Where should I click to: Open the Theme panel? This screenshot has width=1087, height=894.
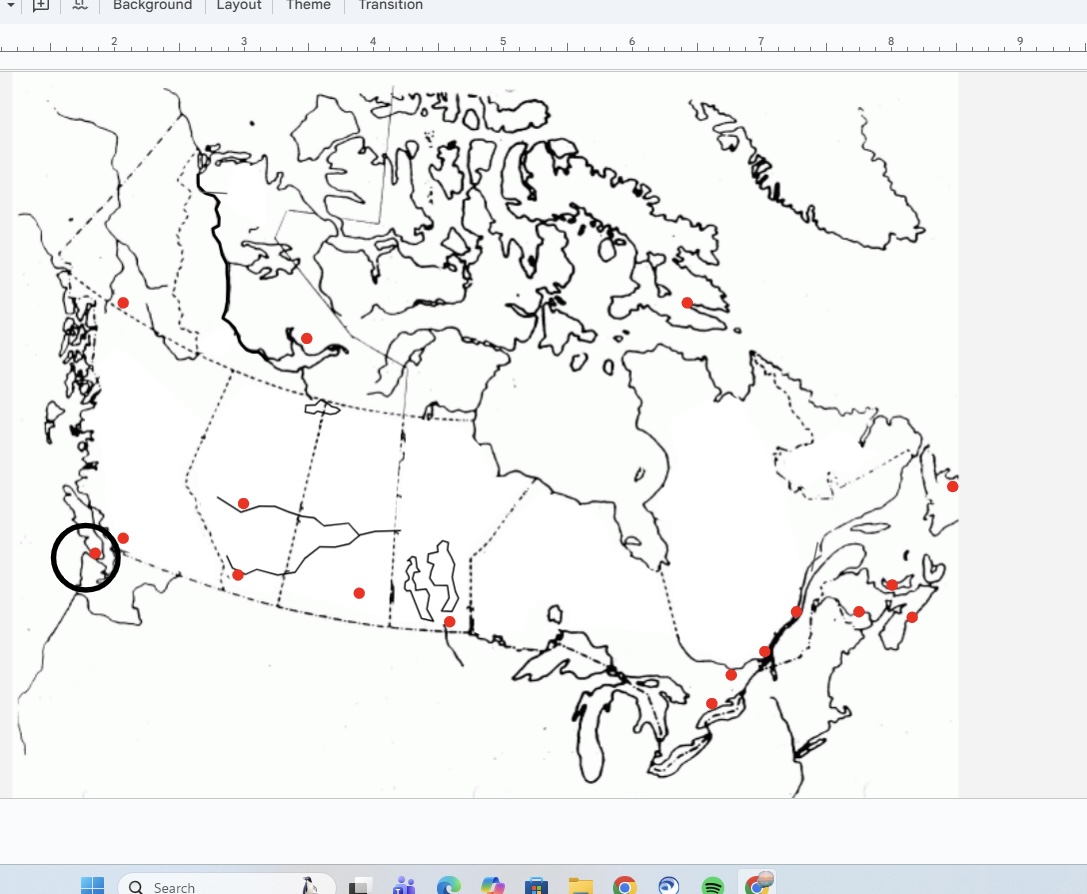308,6
